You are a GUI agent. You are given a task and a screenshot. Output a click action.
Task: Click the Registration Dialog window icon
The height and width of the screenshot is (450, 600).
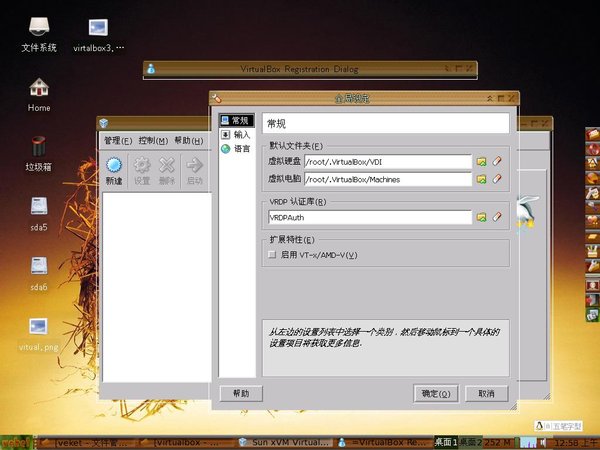(151, 69)
